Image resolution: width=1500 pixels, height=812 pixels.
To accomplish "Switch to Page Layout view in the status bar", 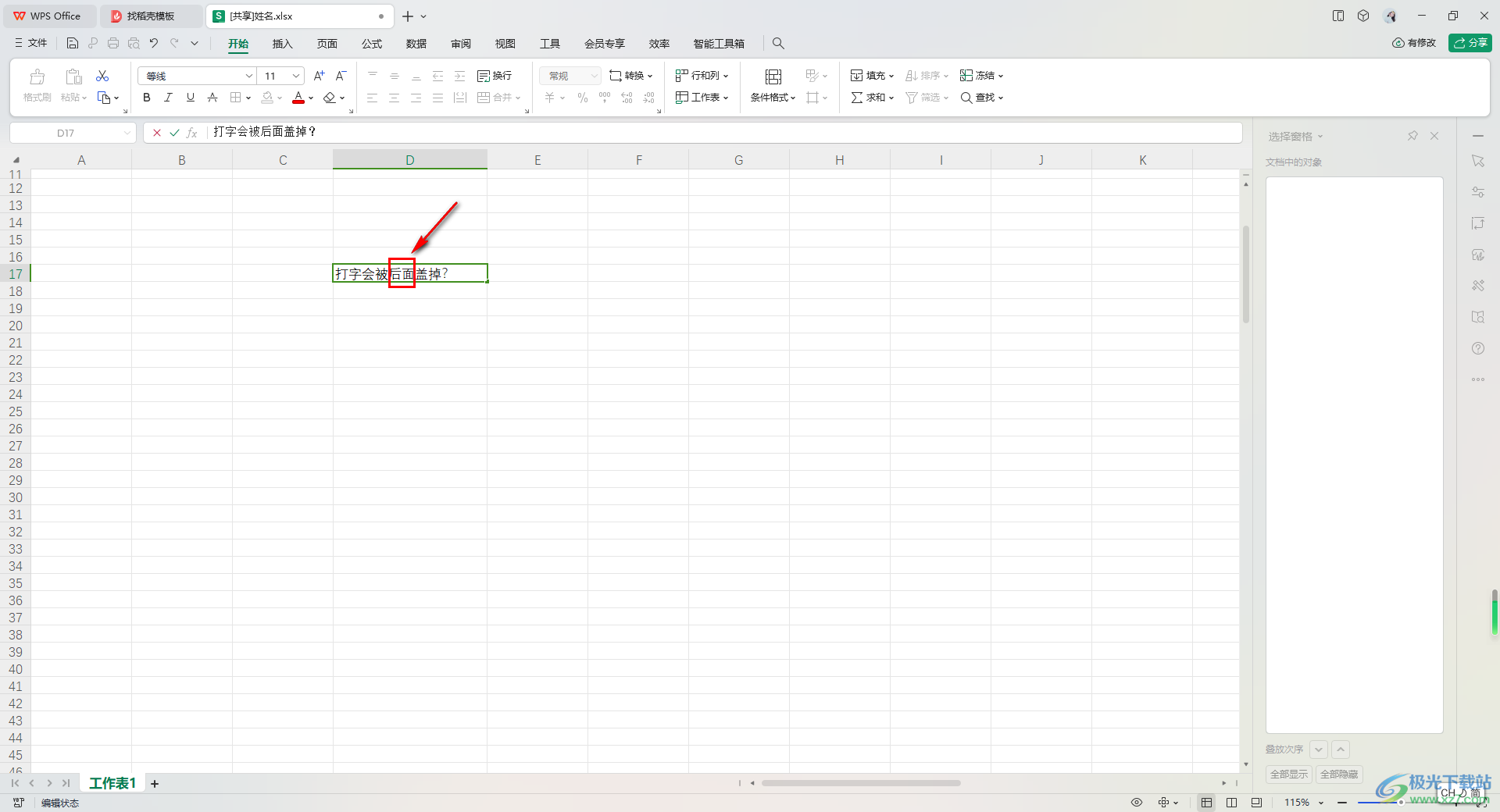I will click(1231, 803).
